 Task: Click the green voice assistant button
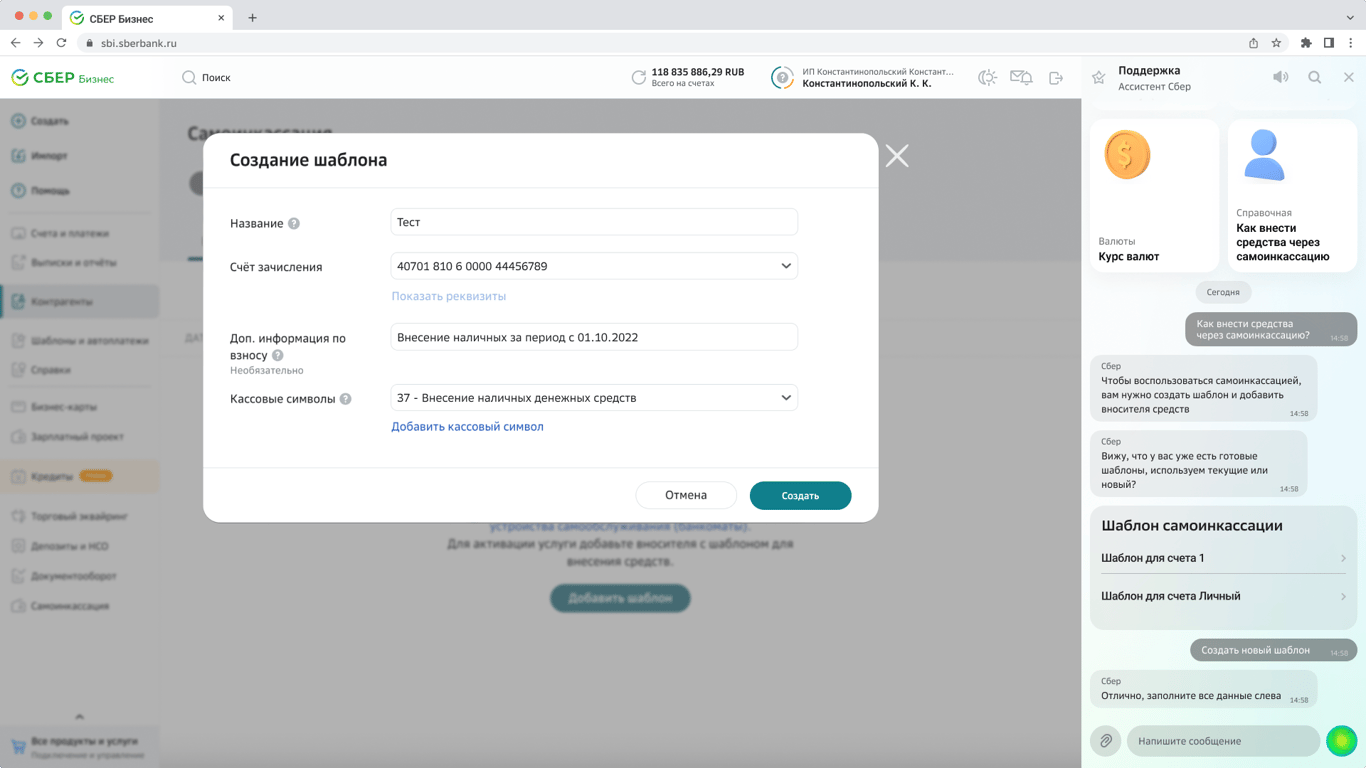pyautogui.click(x=1341, y=741)
